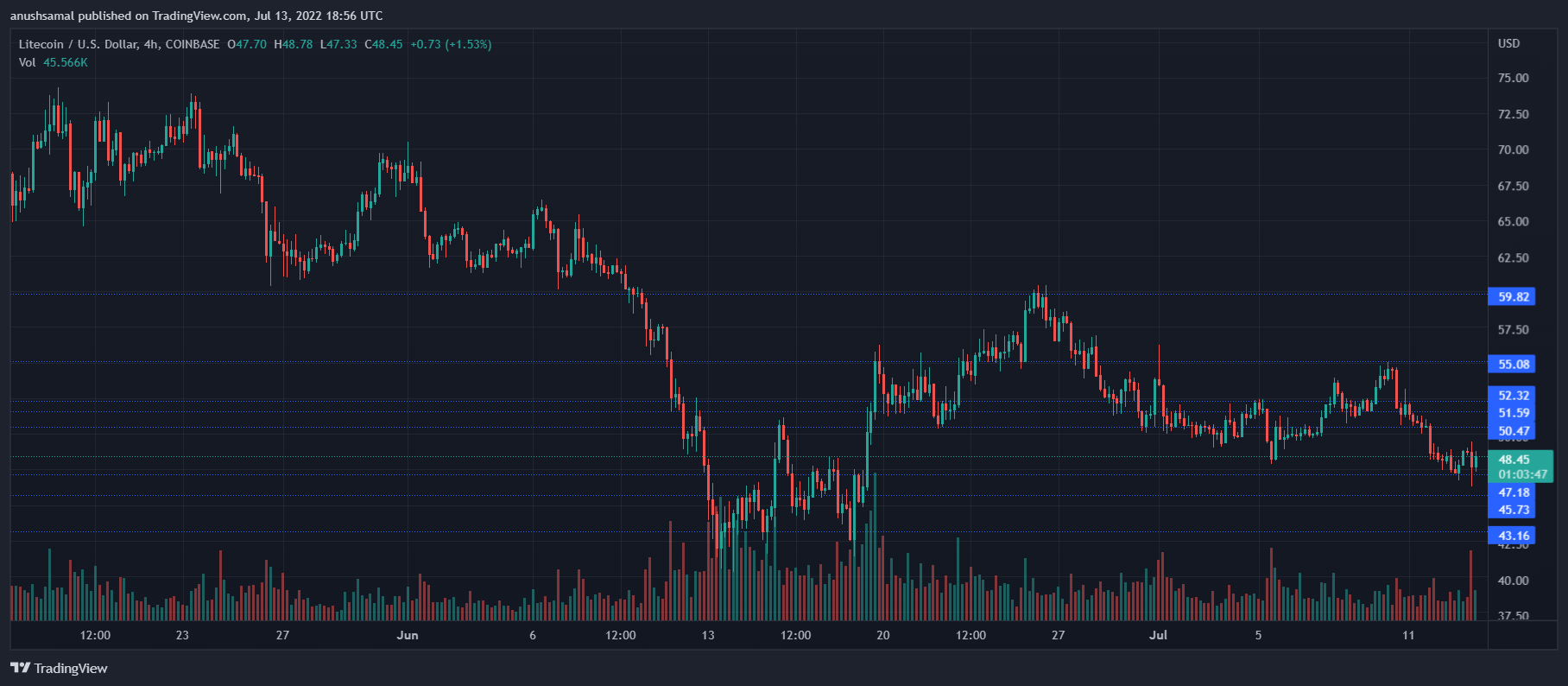
Task: Click the Jun label on the time axis
Action: pos(408,635)
